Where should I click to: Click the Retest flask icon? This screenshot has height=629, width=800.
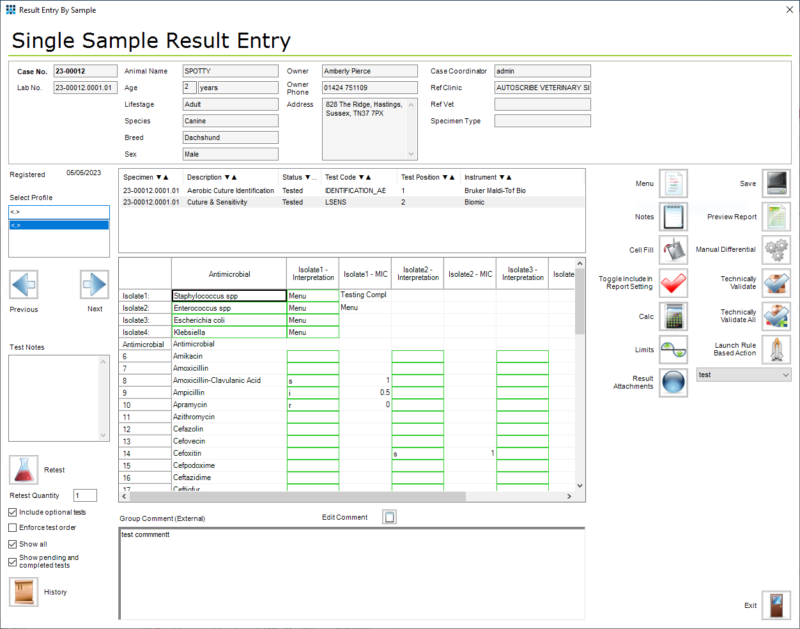tap(24, 468)
